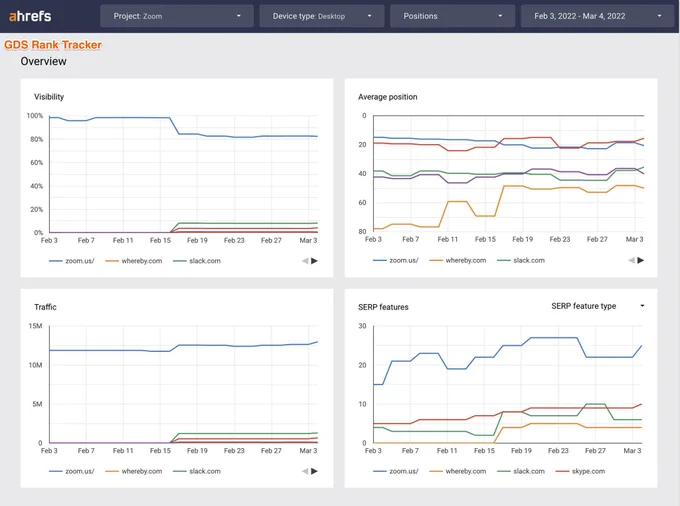Screen dimensions: 680x506
Task: Click the 80% axis label in Visibility chart
Action: pyautogui.click(x=36, y=139)
